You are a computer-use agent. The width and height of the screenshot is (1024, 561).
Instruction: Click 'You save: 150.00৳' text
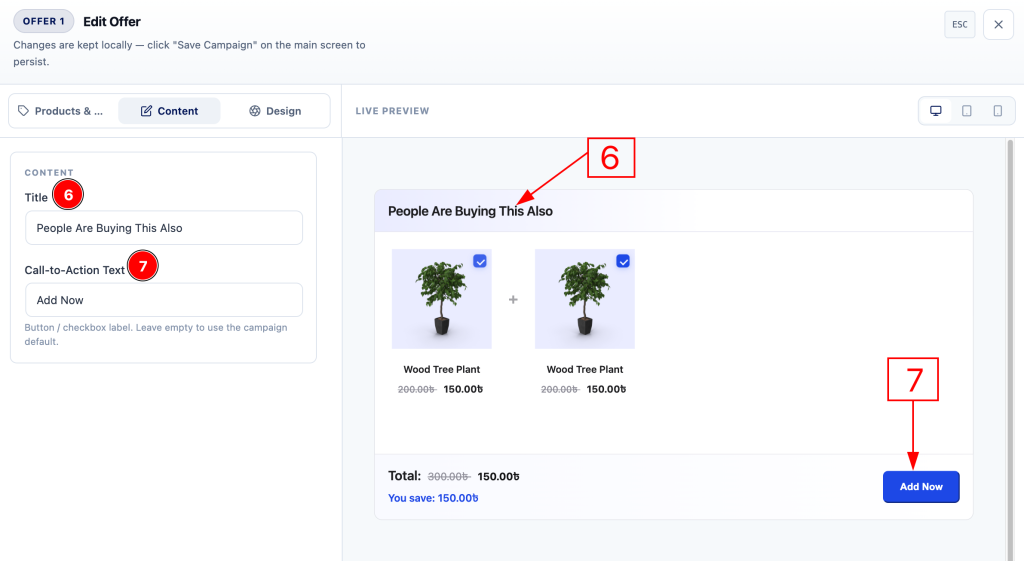click(x=433, y=498)
